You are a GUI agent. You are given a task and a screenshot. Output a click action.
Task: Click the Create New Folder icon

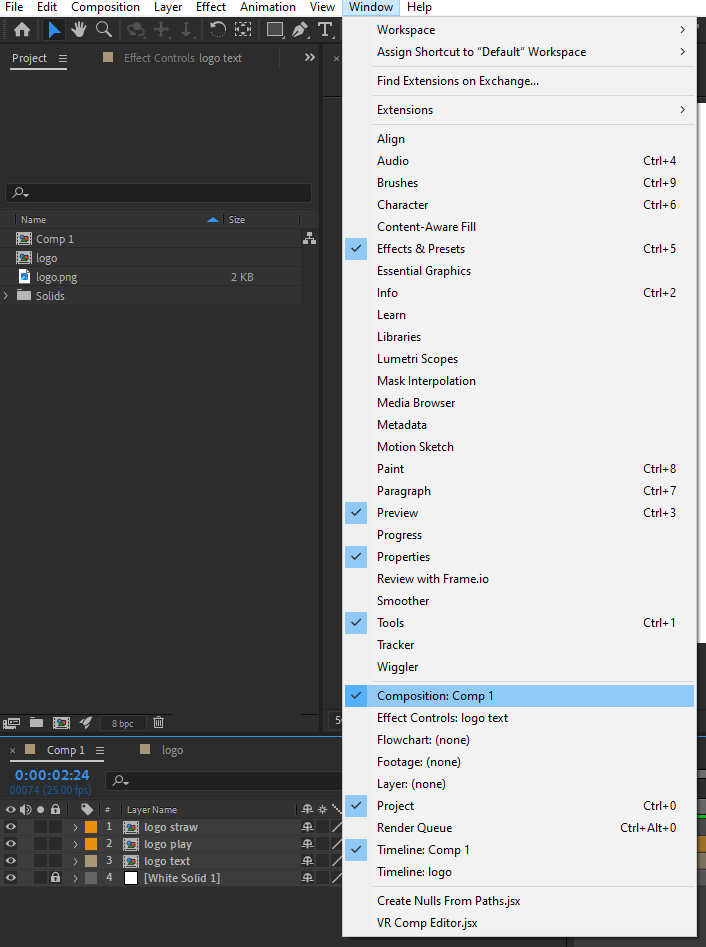pyautogui.click(x=36, y=722)
